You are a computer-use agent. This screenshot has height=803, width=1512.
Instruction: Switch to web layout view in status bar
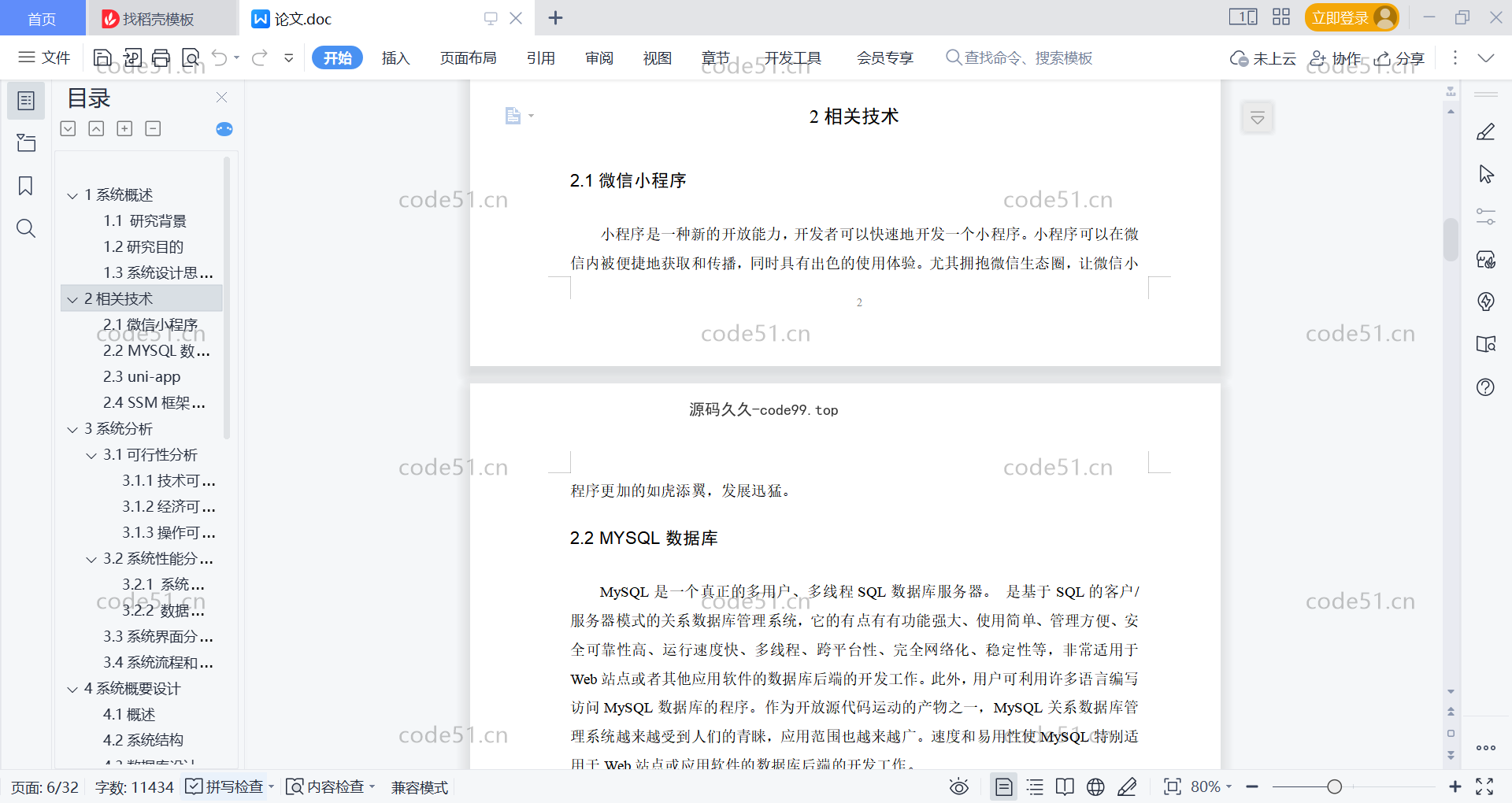pos(1095,786)
